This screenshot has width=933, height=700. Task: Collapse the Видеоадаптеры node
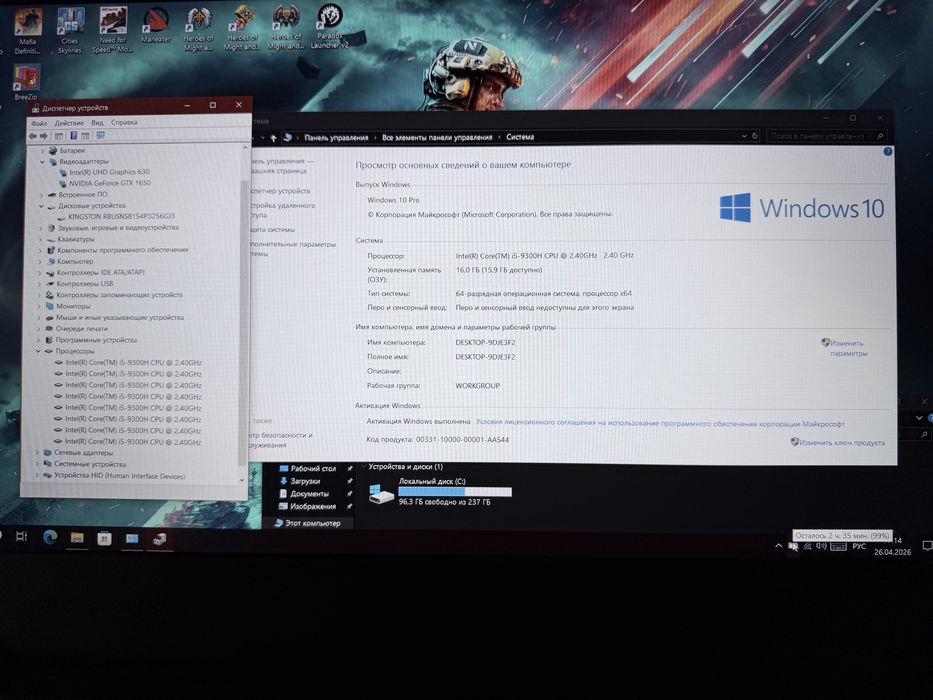pos(42,161)
